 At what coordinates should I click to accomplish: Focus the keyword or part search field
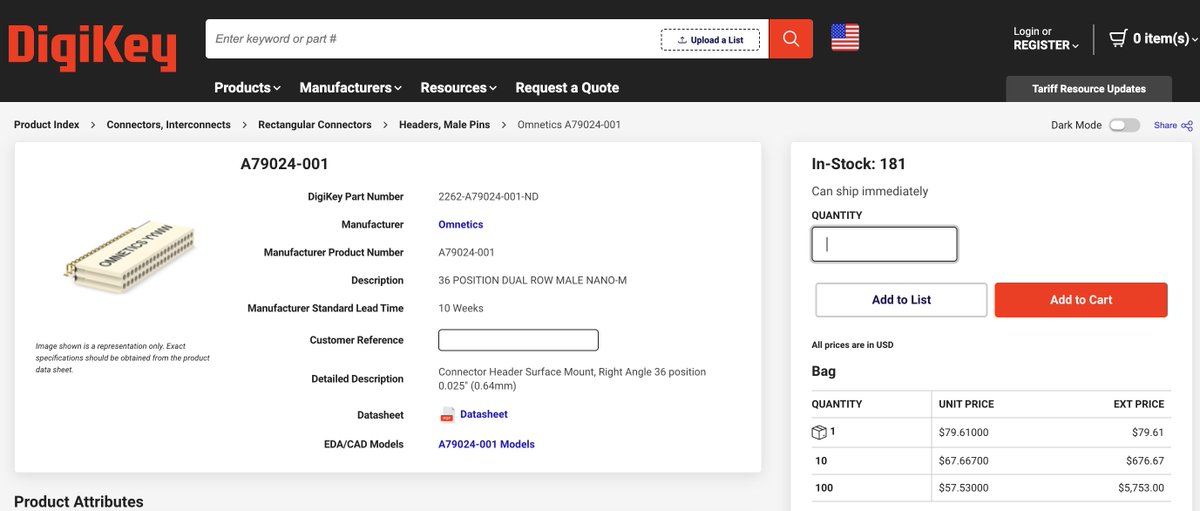coord(433,39)
